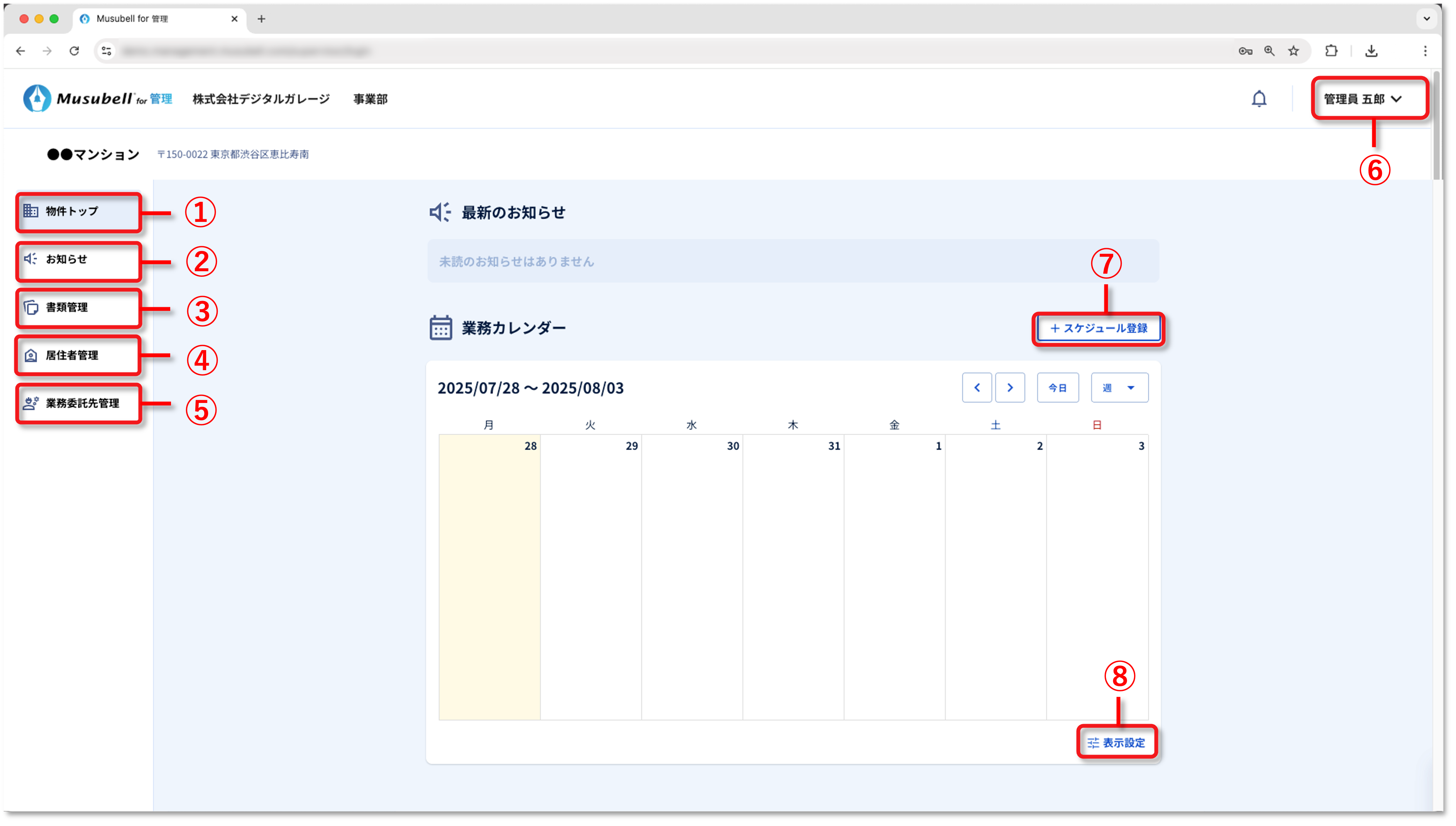Go to next week in calendar
This screenshot has height=826, width=1456.
click(x=1010, y=388)
